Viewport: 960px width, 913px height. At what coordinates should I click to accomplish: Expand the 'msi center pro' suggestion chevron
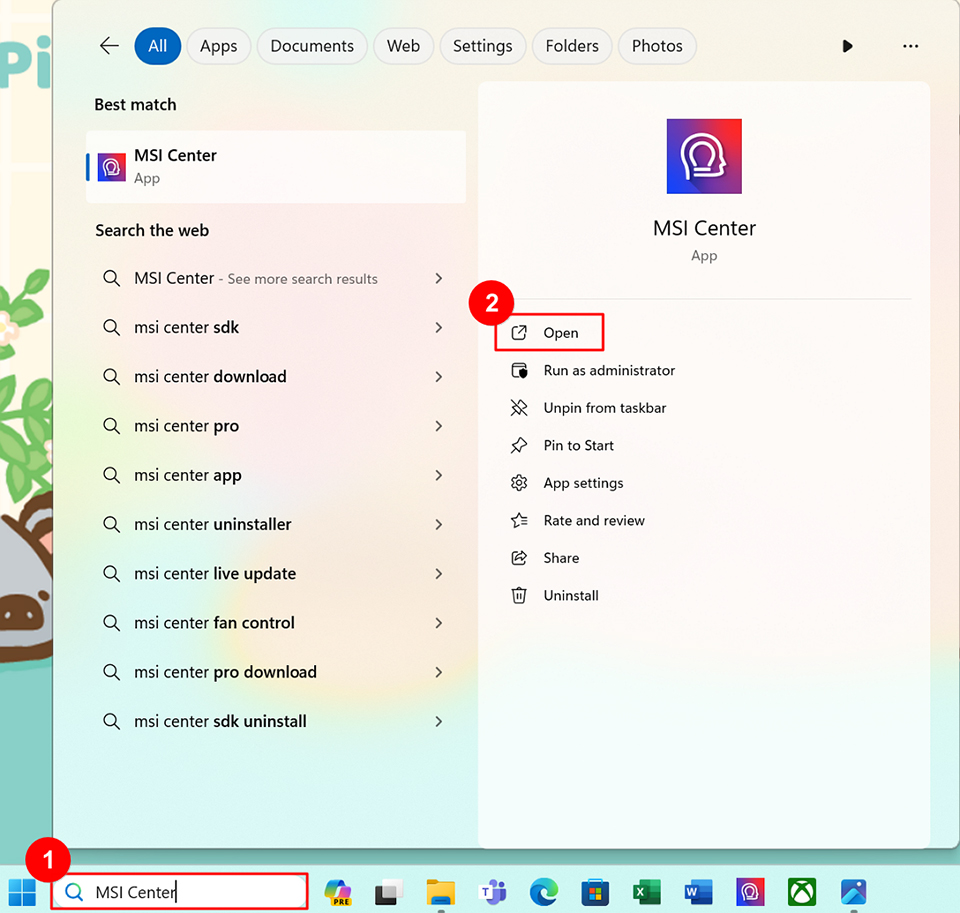pyautogui.click(x=438, y=426)
